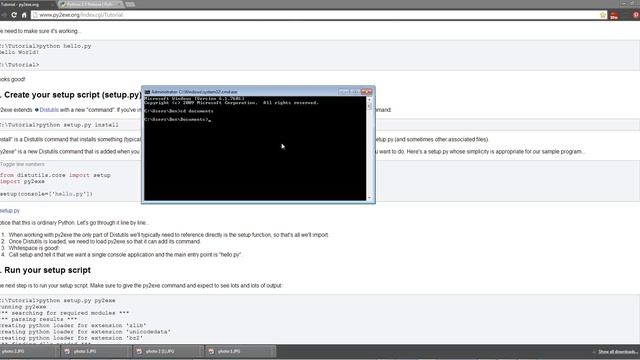The image size is (640, 360).
Task: Click the setup(console=['hello.py']) code line
Action: pyautogui.click(x=46, y=194)
